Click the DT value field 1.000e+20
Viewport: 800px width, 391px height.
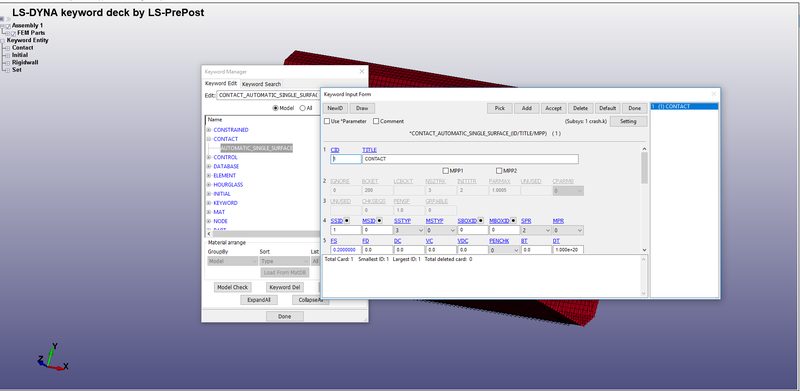point(568,250)
